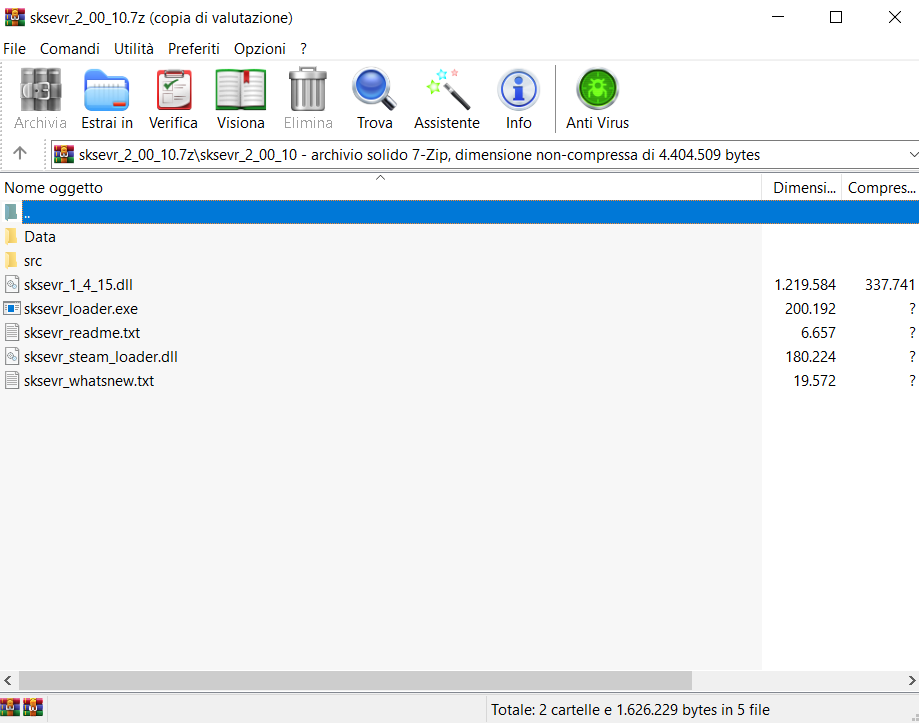Click the sksevr_1_4_15.dll file icon

12,285
